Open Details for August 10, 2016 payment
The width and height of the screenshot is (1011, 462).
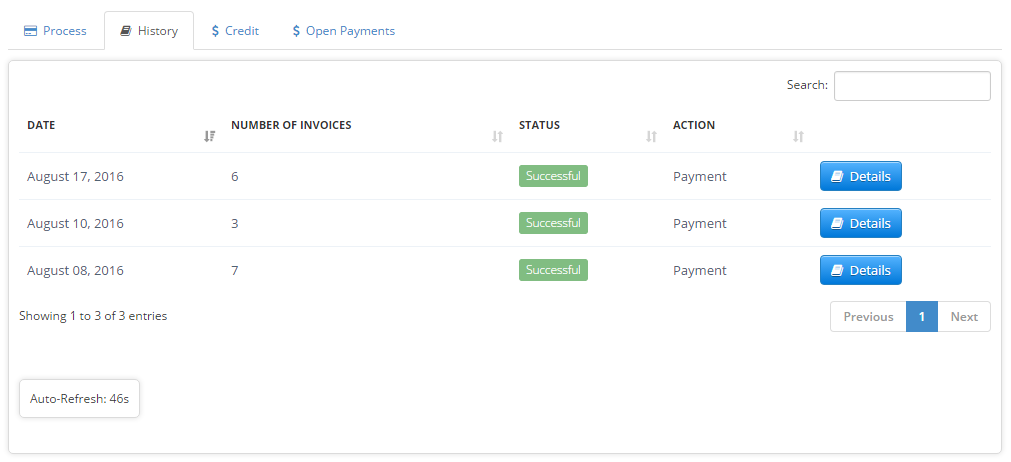(x=861, y=223)
